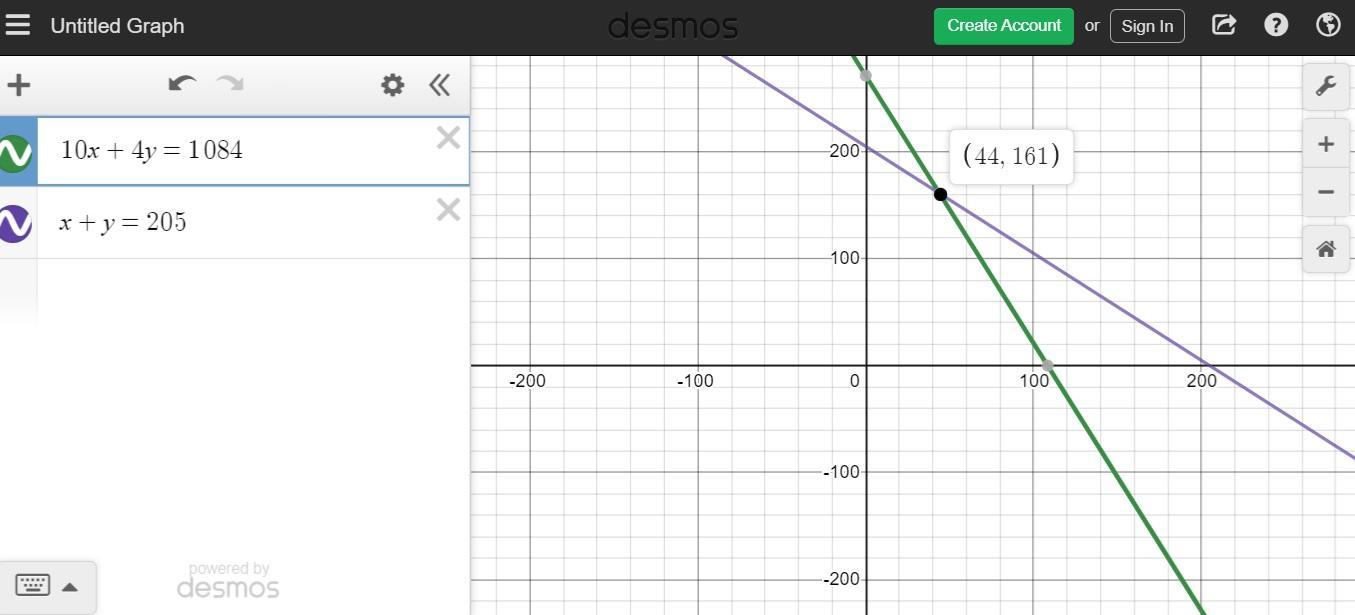Add a new expression item
1355x615 pixels.
tap(19, 85)
